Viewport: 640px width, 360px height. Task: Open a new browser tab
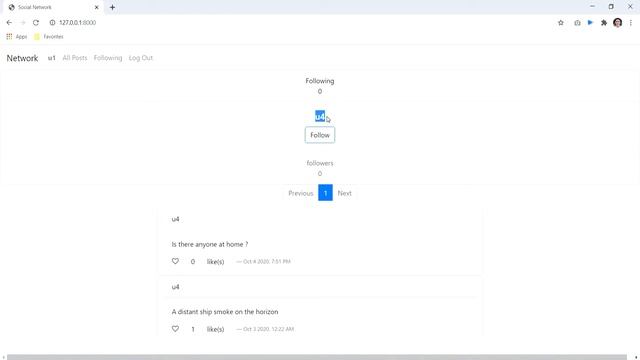[112, 7]
